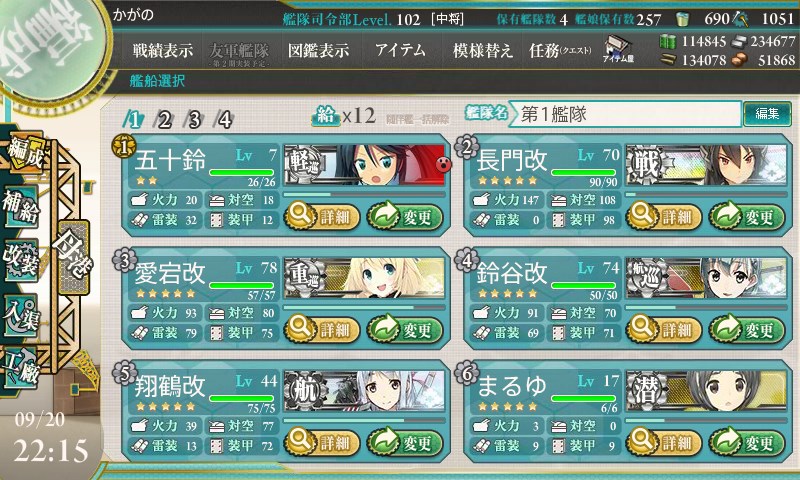Open 図鑑表示 encyclopedia menu
Image resolution: width=800 pixels, height=480 pixels.
318,50
